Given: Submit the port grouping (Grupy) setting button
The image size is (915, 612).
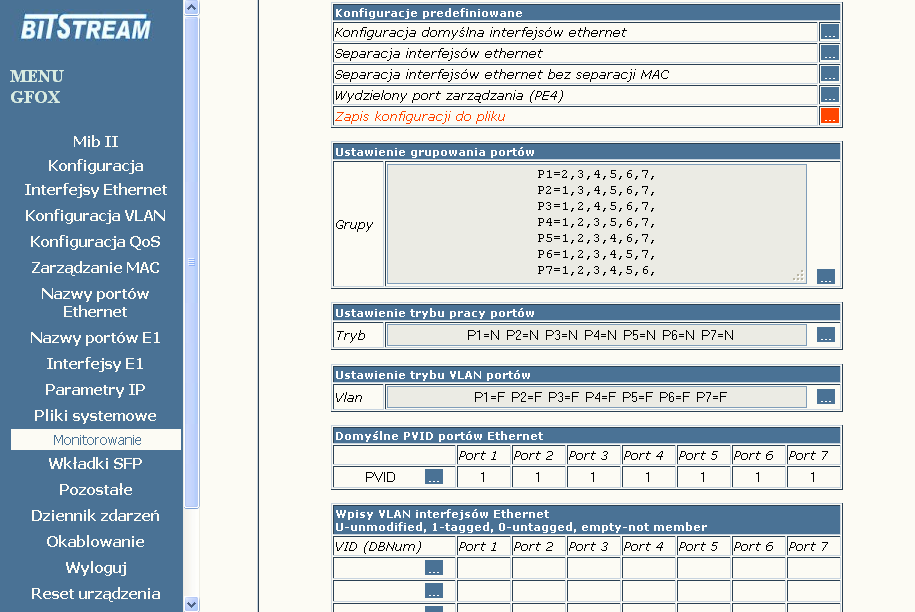Looking at the screenshot, I should point(825,277).
